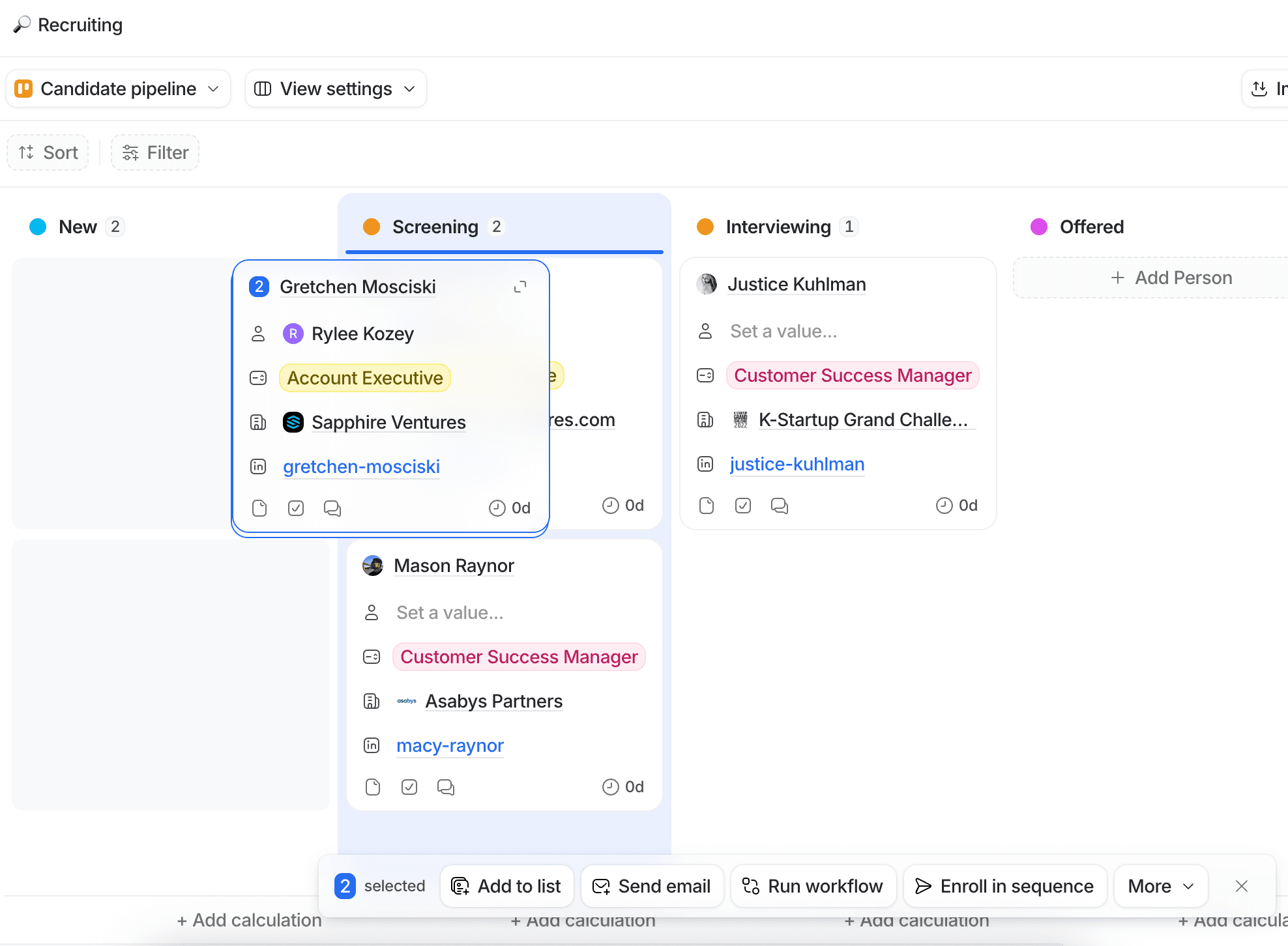This screenshot has width=1288, height=946.
Task: Open the View settings dropdown
Action: tap(335, 88)
